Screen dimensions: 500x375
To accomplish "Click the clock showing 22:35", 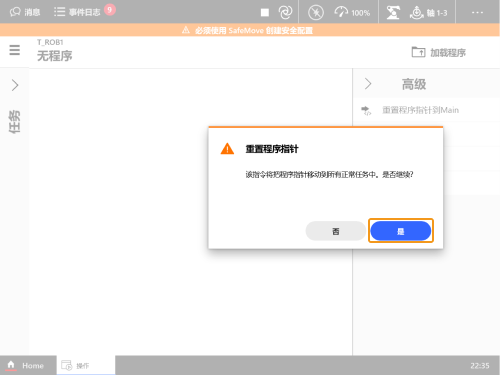I will [x=480, y=366].
